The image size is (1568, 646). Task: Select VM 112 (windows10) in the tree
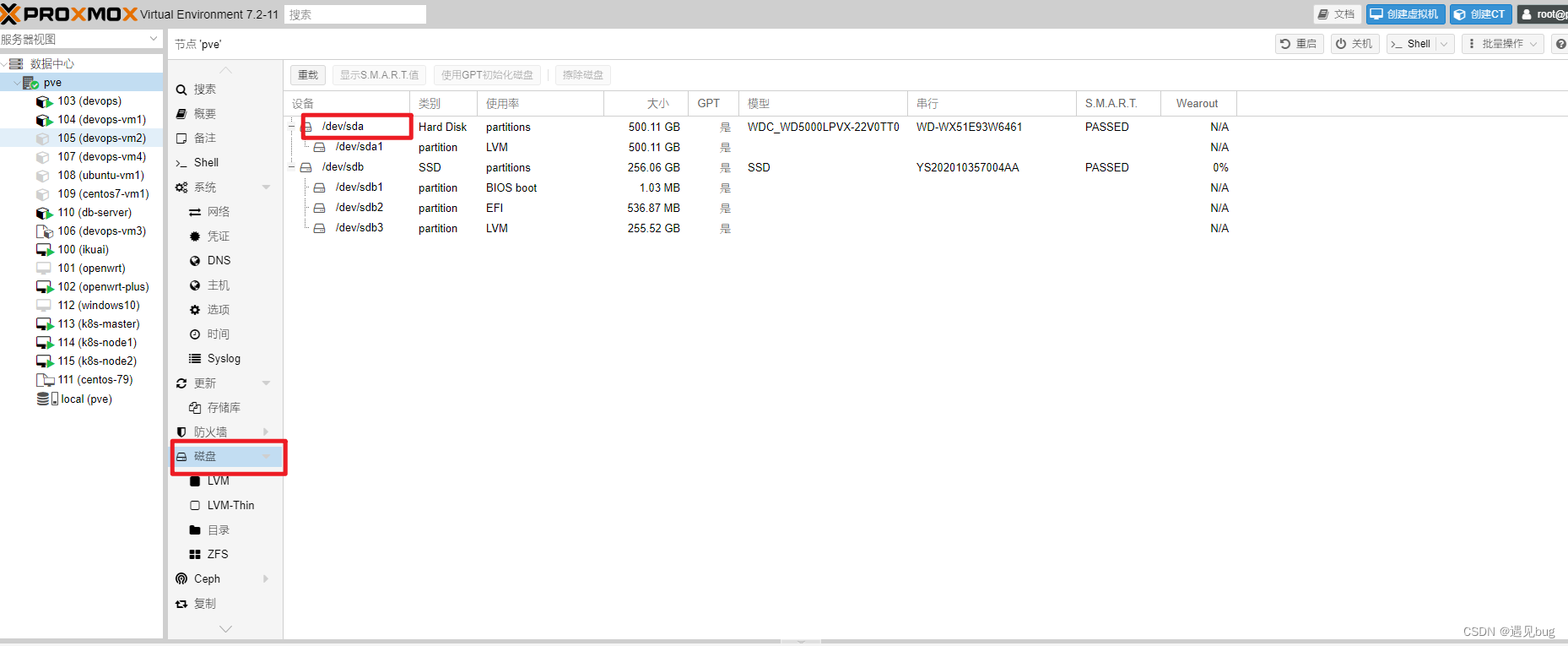[81, 306]
